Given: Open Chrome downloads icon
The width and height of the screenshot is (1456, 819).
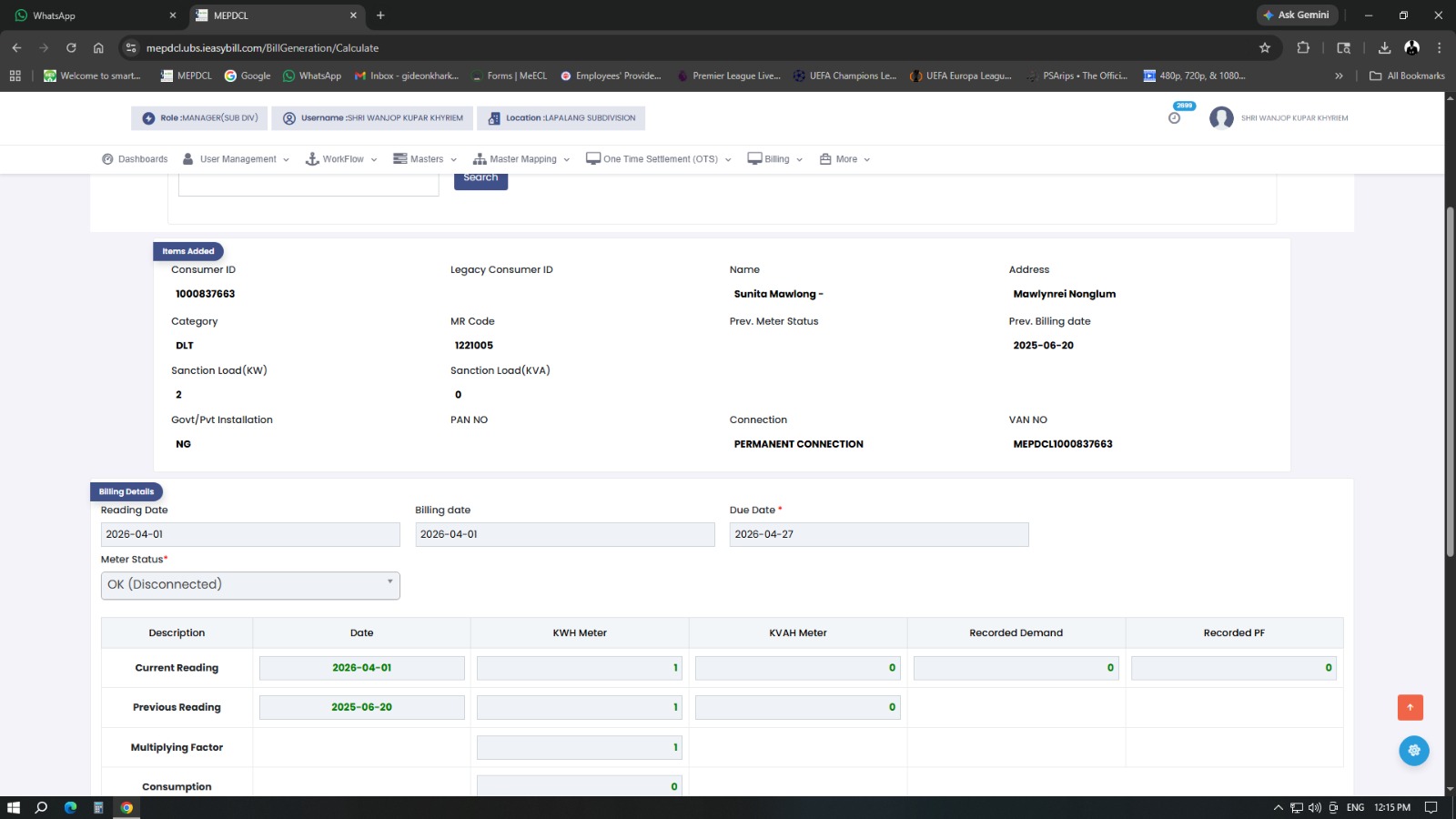Looking at the screenshot, I should (x=1384, y=48).
